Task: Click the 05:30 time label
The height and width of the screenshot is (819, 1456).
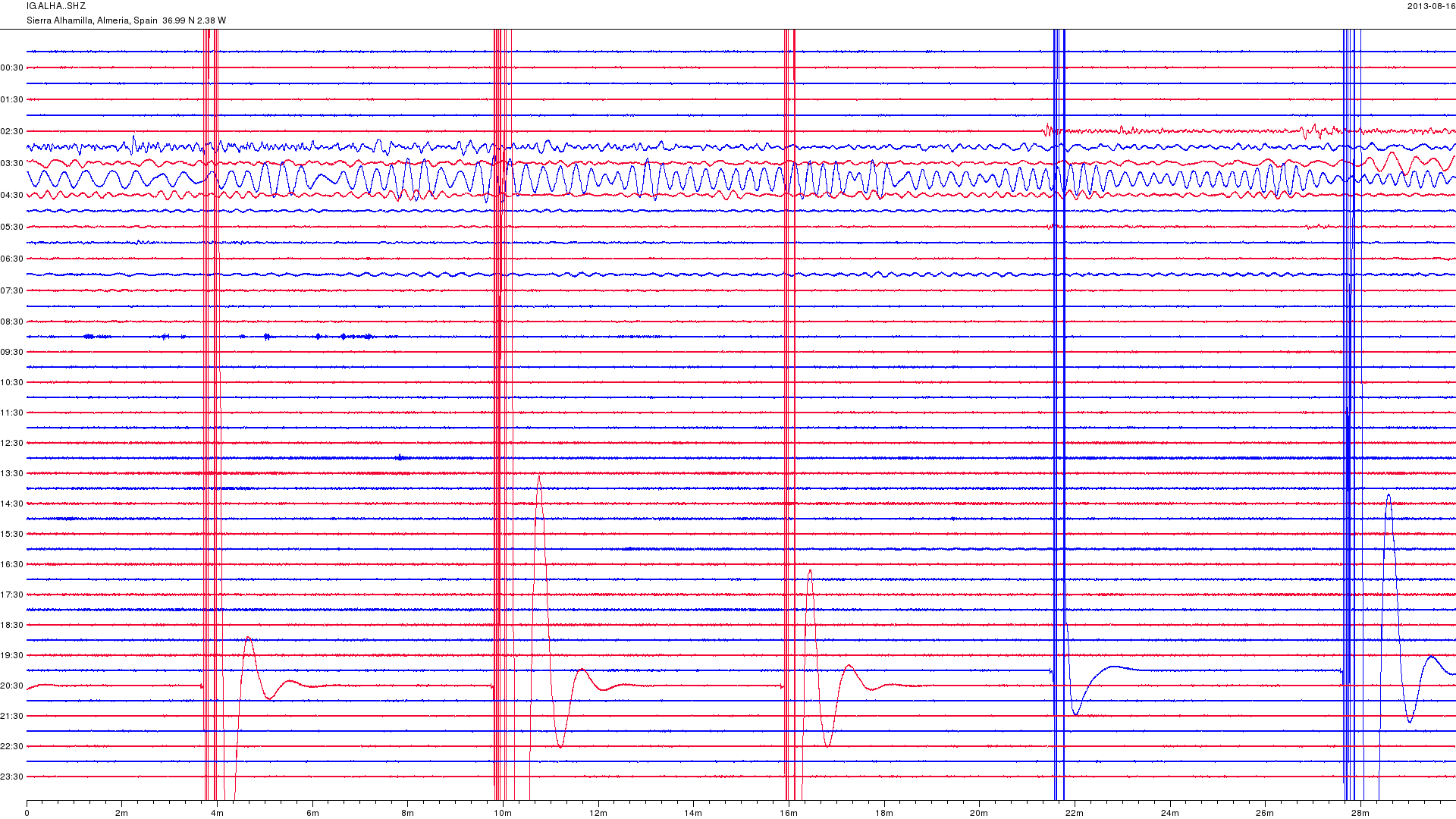Action: (x=12, y=227)
